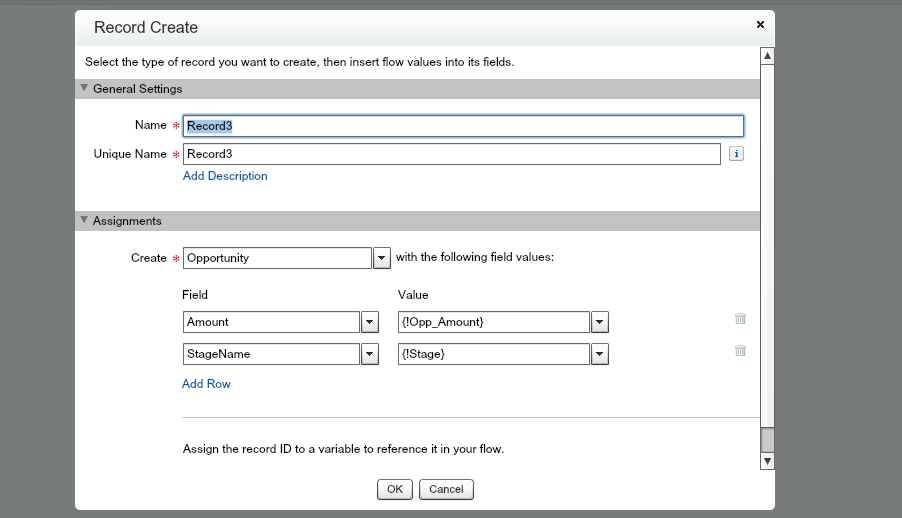The width and height of the screenshot is (902, 518).
Task: Open the Create object type dropdown
Action: (381, 258)
